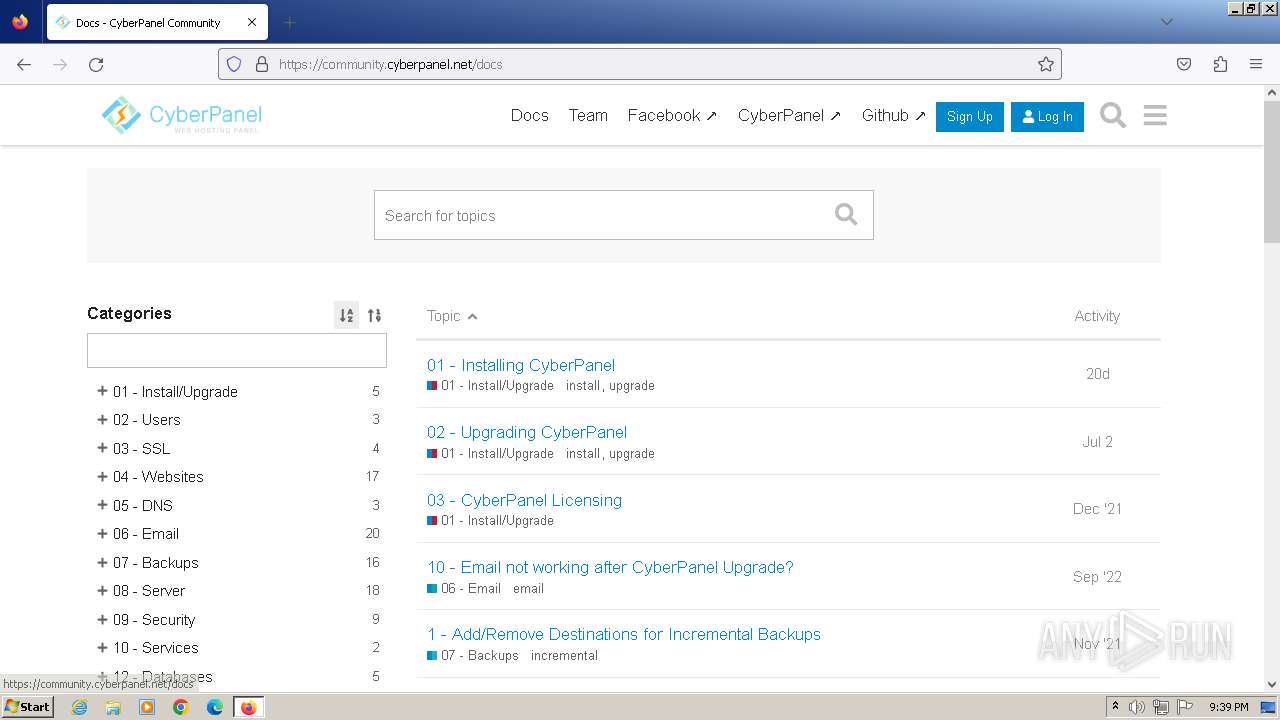1280x720 pixels.
Task: Click the CyberPanel logo
Action: point(182,115)
